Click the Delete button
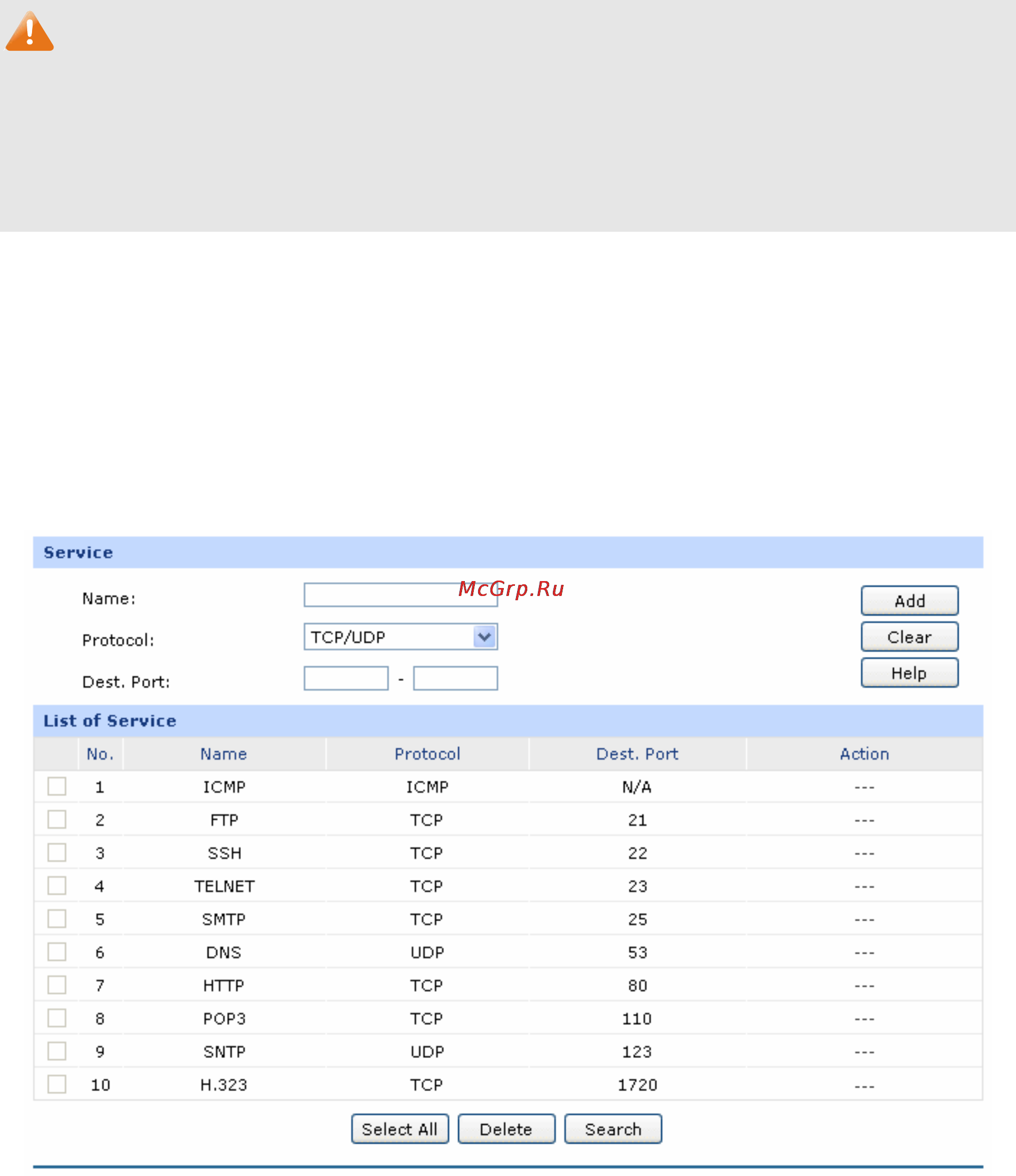Viewport: 1016px width, 1176px height. pyautogui.click(x=506, y=1130)
